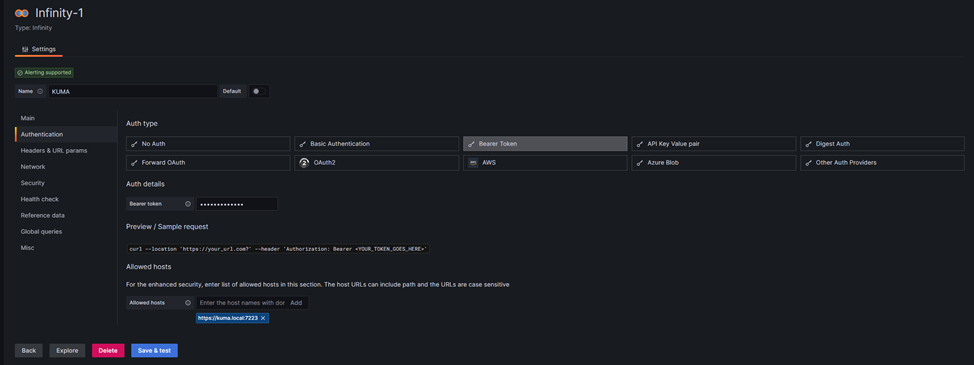Viewport: 974px width, 365px height.
Task: Click the Name info icon
Action: pyautogui.click(x=40, y=91)
